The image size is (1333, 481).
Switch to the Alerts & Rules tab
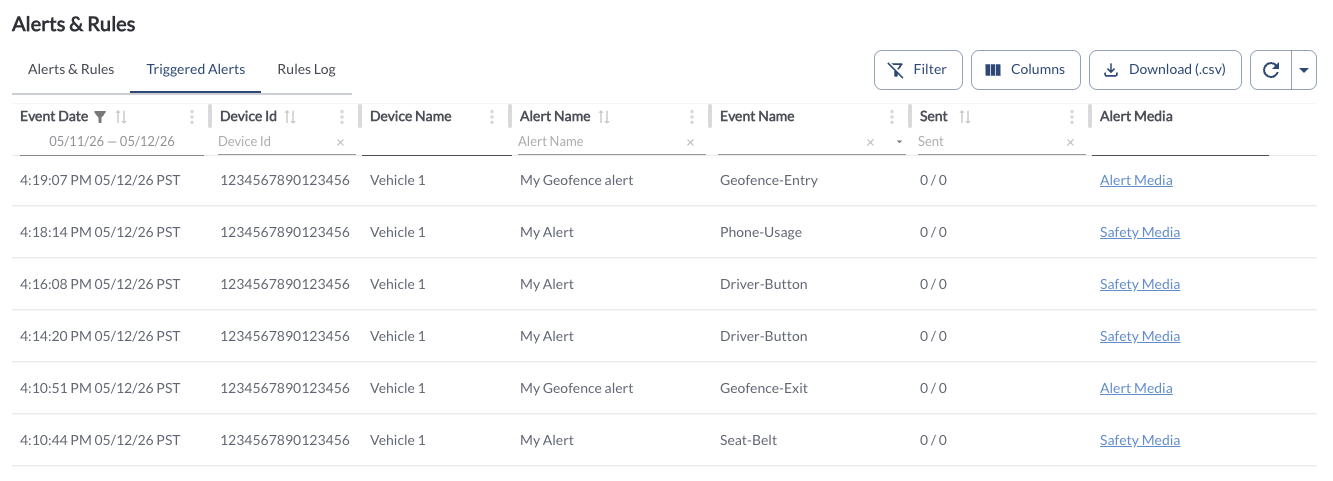pos(71,69)
